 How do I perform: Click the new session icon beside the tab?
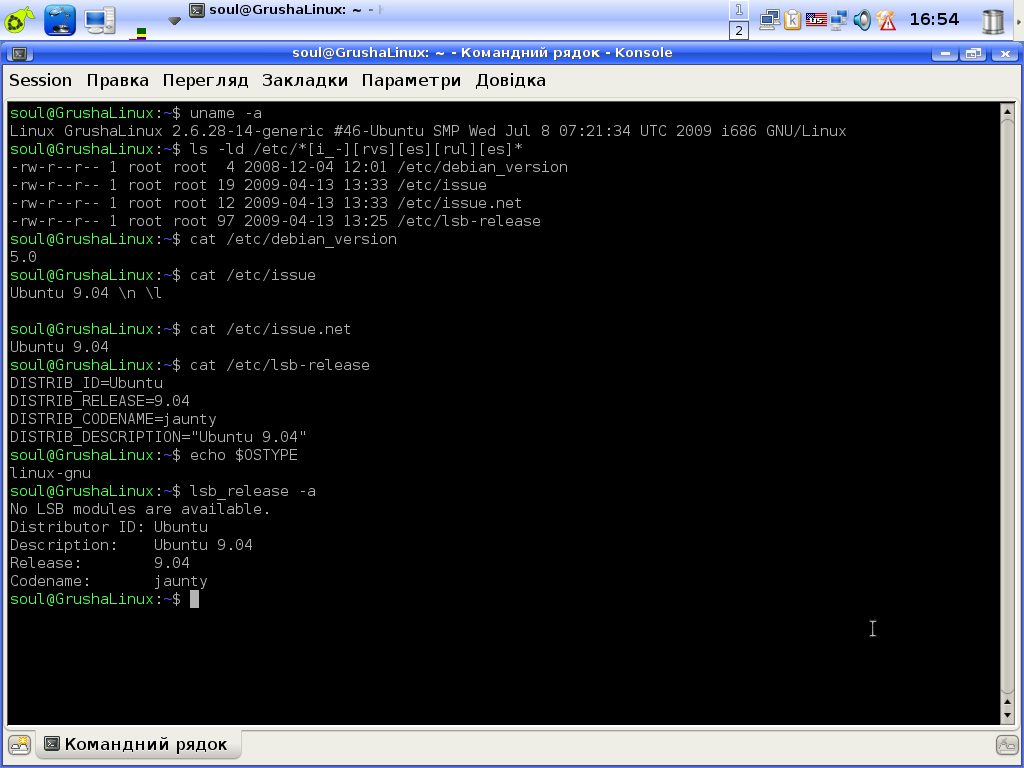[20, 744]
